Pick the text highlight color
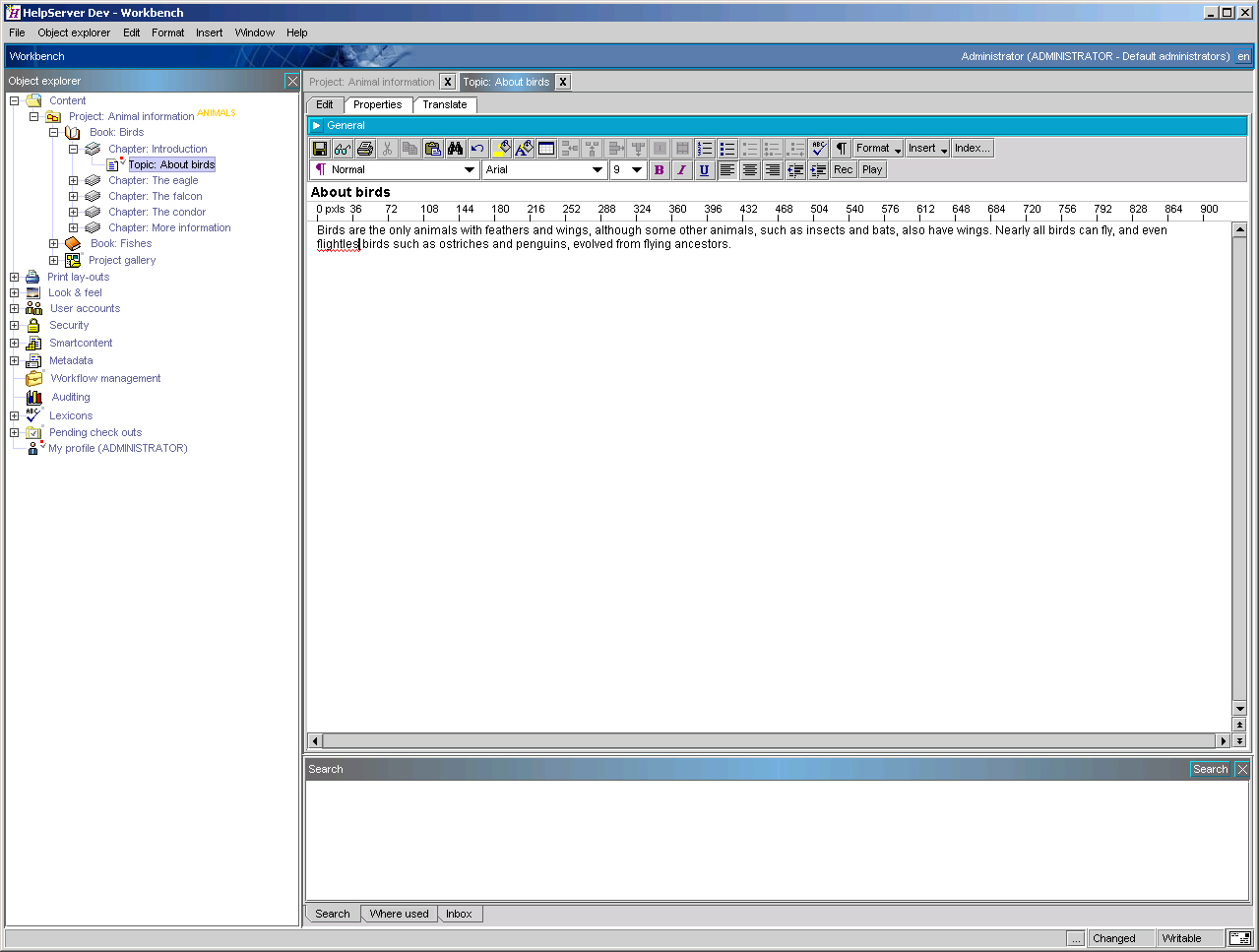 (501, 149)
